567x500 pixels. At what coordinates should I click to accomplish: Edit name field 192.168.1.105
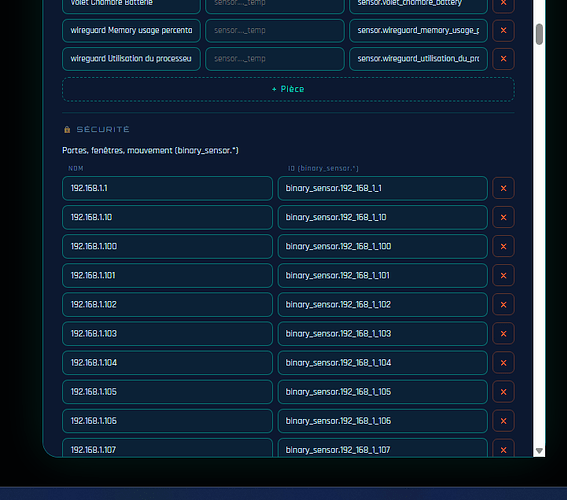pos(167,392)
